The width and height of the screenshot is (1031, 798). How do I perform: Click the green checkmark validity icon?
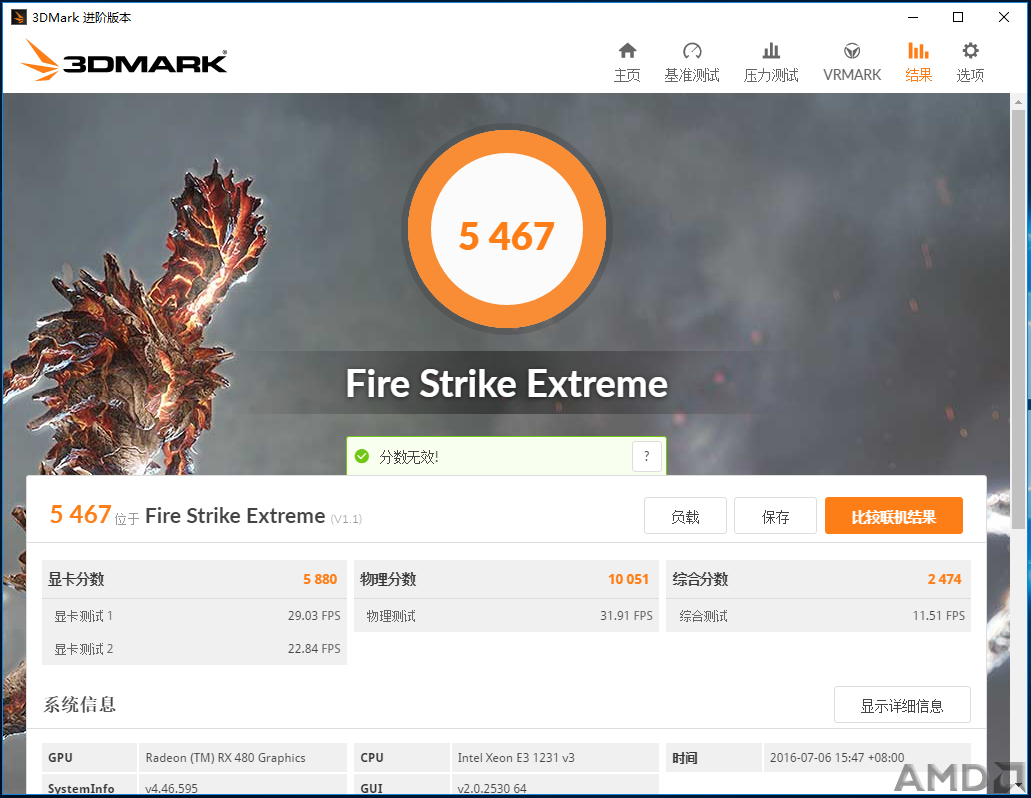pos(362,456)
